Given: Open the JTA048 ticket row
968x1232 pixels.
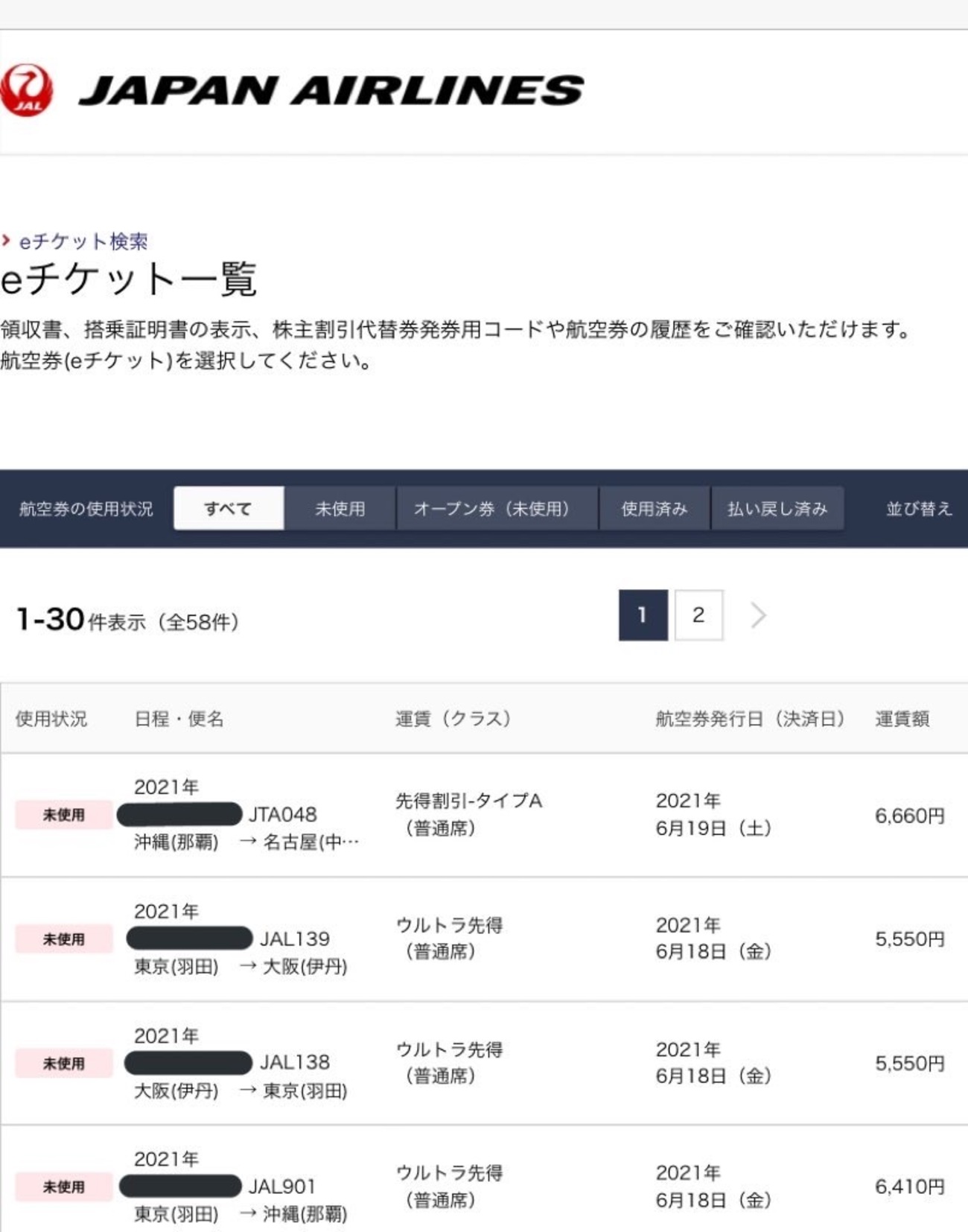Looking at the screenshot, I should 484,815.
